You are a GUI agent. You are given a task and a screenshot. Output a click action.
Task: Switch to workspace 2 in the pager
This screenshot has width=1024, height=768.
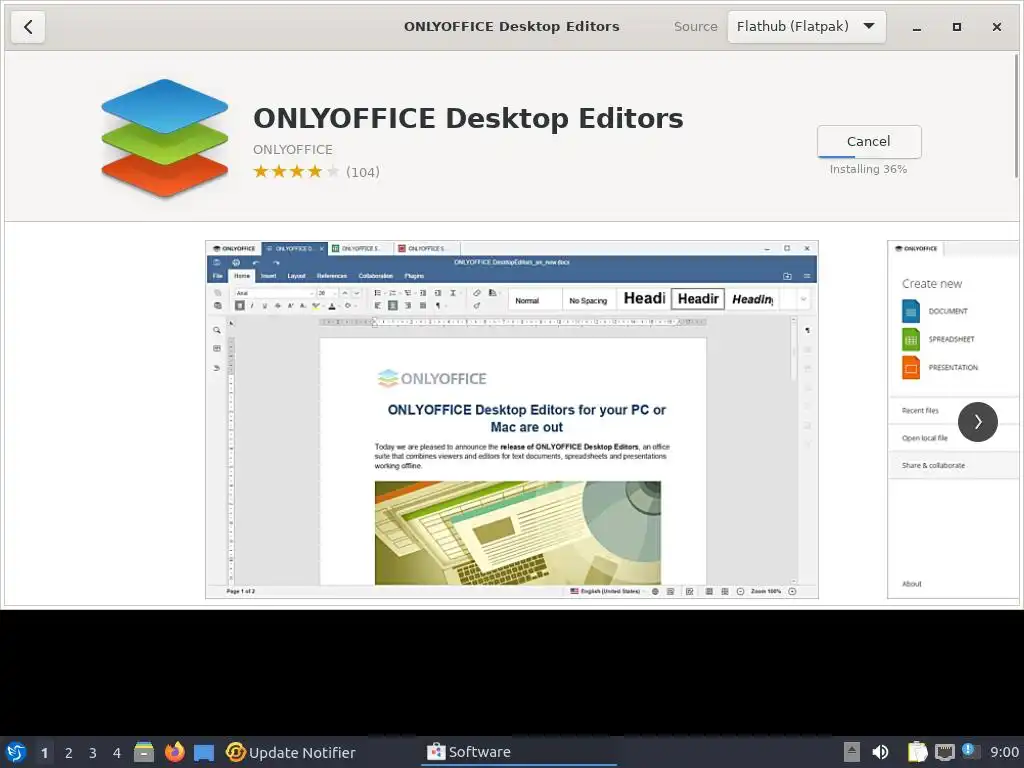69,753
